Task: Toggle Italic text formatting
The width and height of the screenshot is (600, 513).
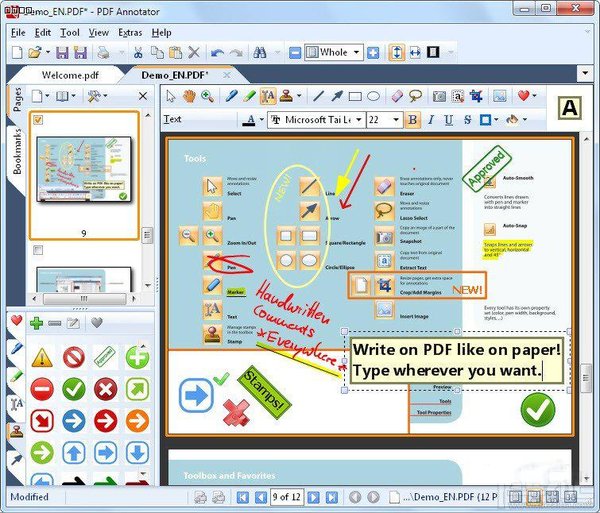Action: coord(431,120)
